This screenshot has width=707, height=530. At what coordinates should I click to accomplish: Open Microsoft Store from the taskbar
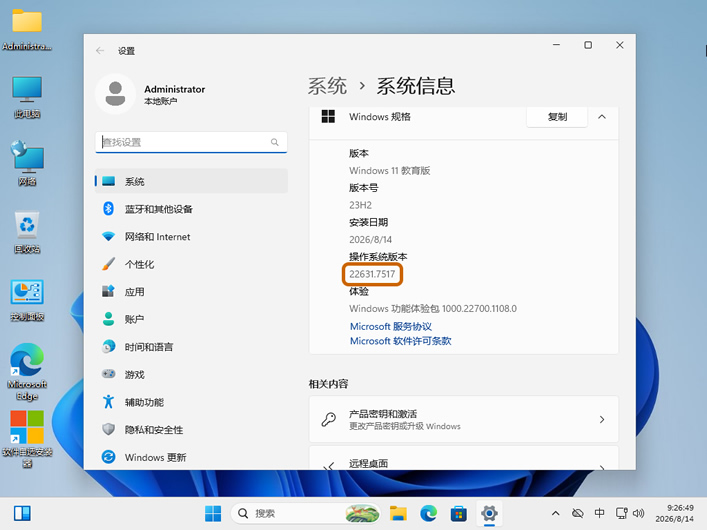coord(459,513)
